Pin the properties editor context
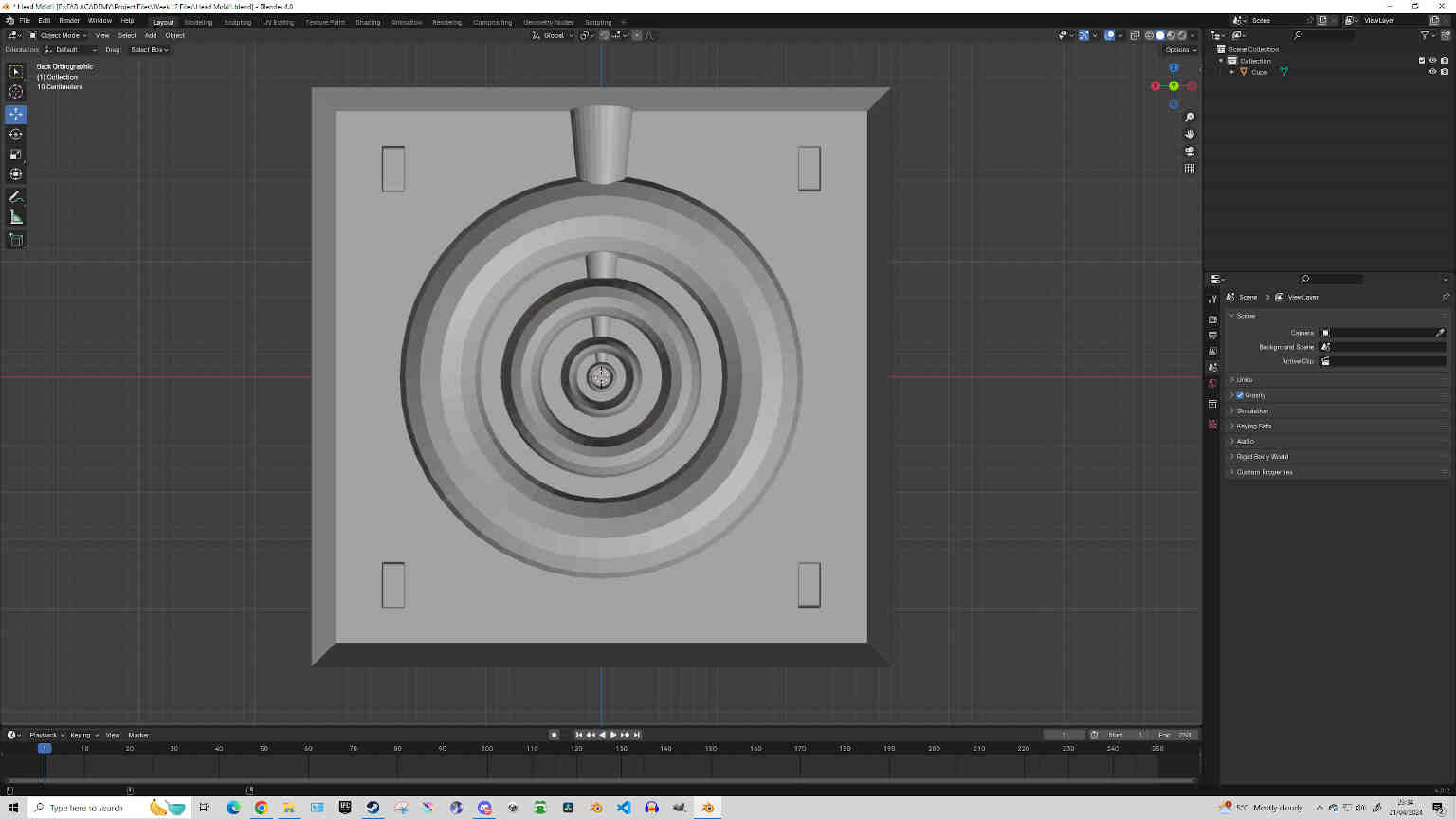Screen dimensions: 1456x819 coord(1446,297)
